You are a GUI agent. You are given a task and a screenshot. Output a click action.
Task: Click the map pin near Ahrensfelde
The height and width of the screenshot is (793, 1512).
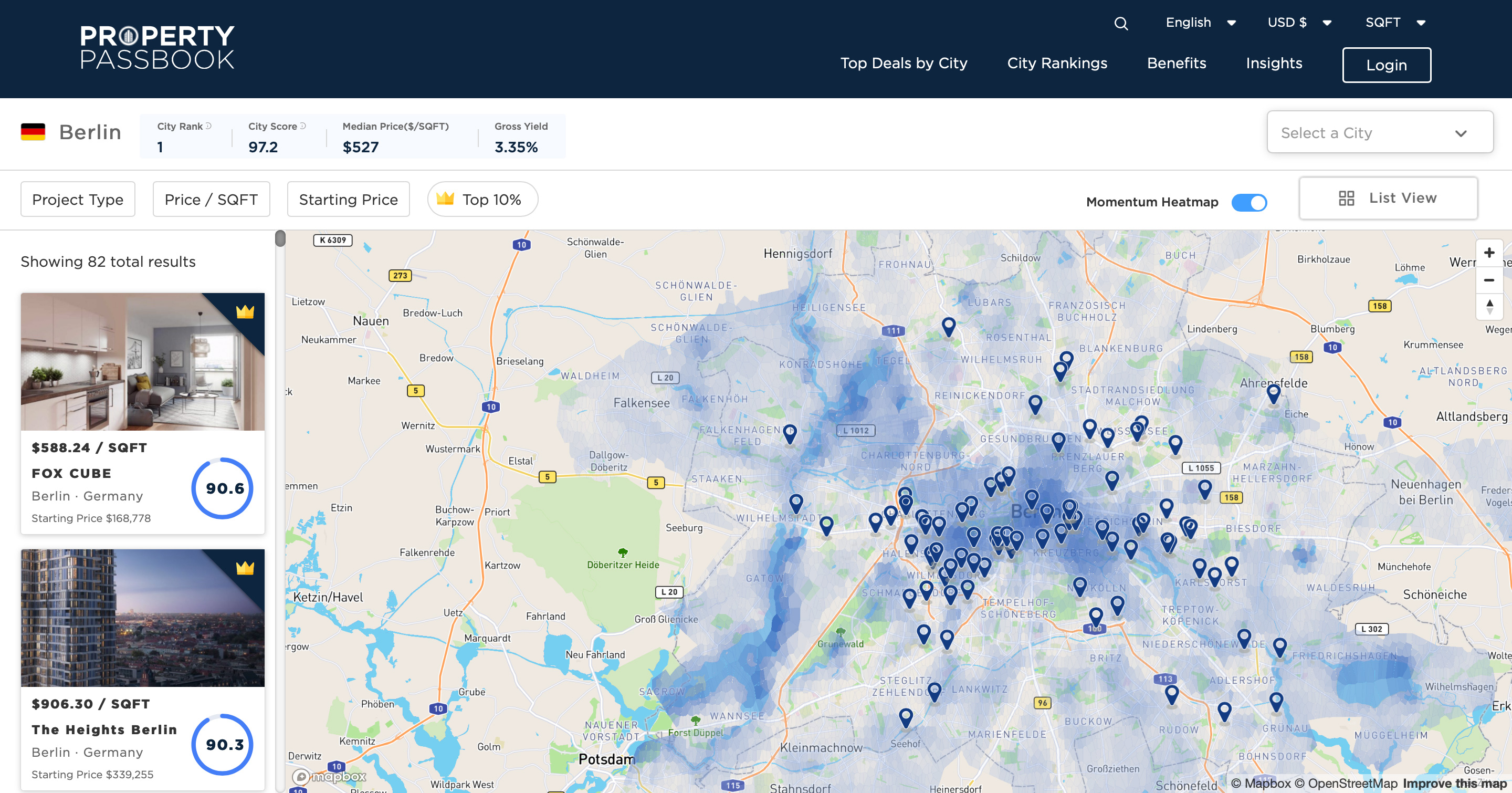[1273, 392]
